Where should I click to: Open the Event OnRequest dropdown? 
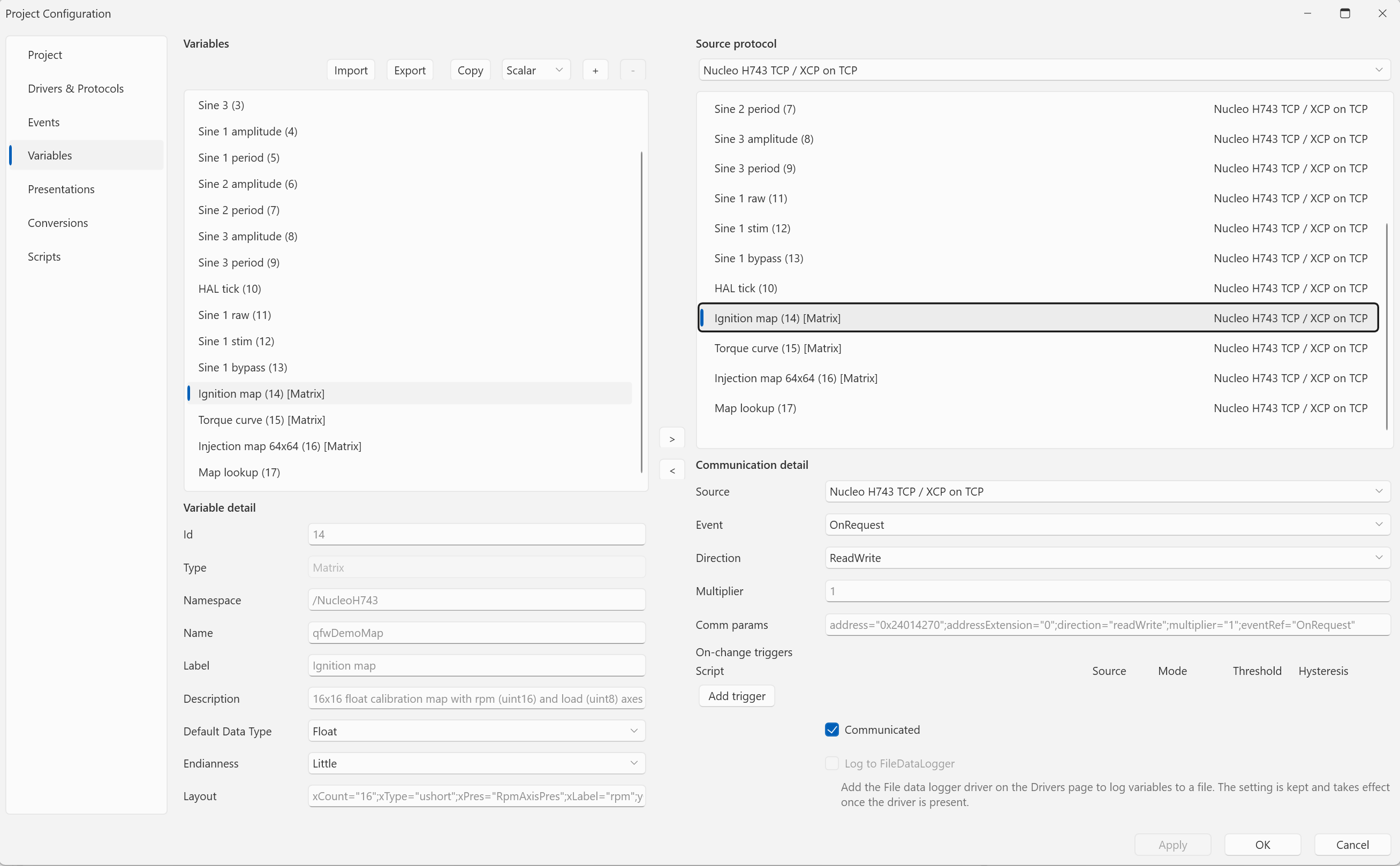(1107, 525)
